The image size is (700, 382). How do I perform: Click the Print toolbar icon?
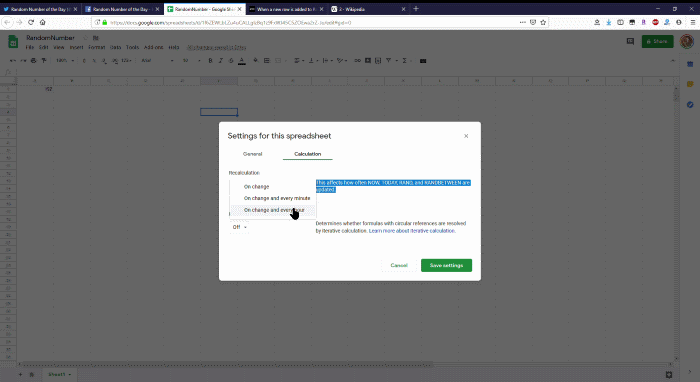point(33,61)
